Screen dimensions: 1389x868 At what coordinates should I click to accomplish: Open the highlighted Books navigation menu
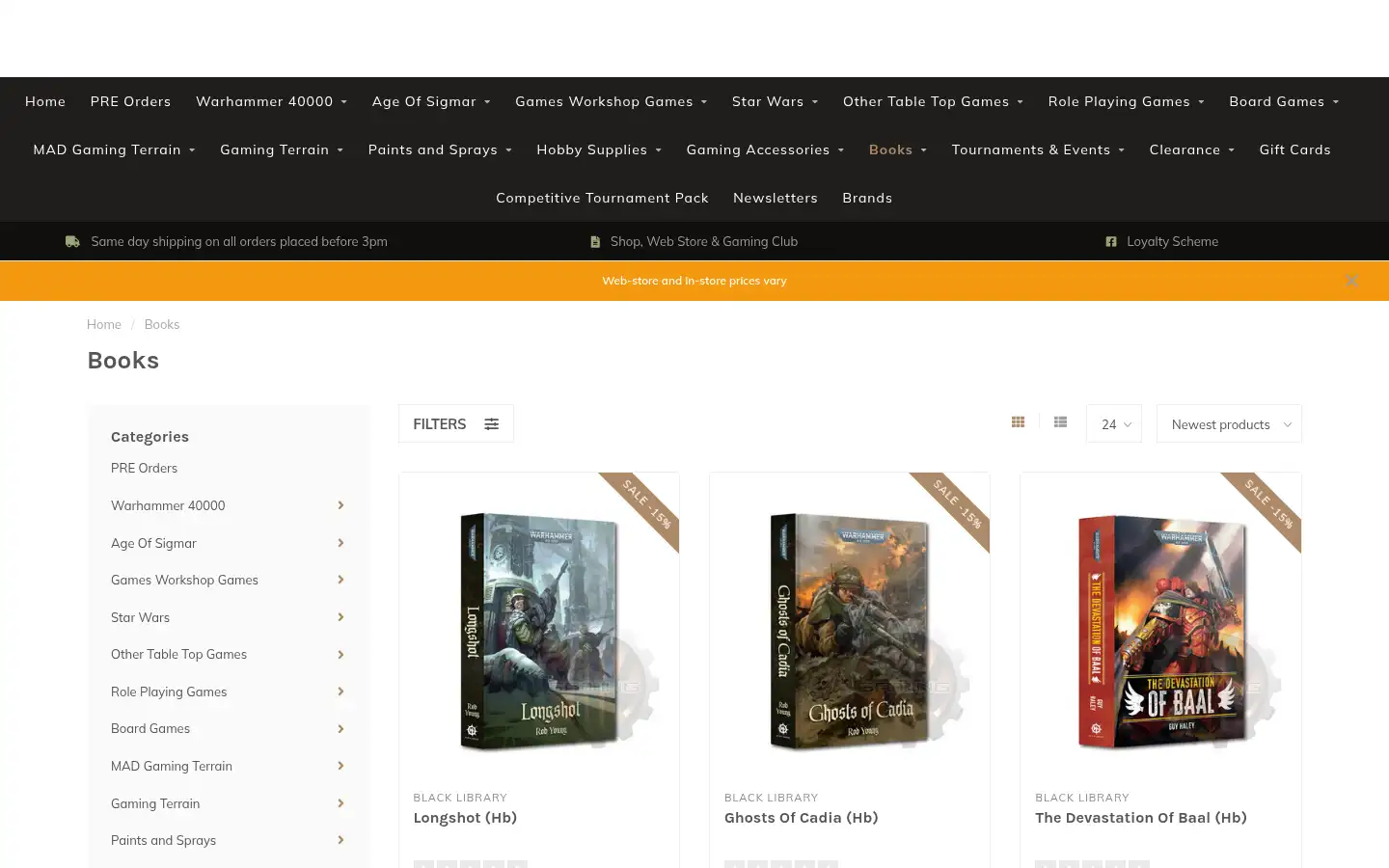(x=897, y=149)
